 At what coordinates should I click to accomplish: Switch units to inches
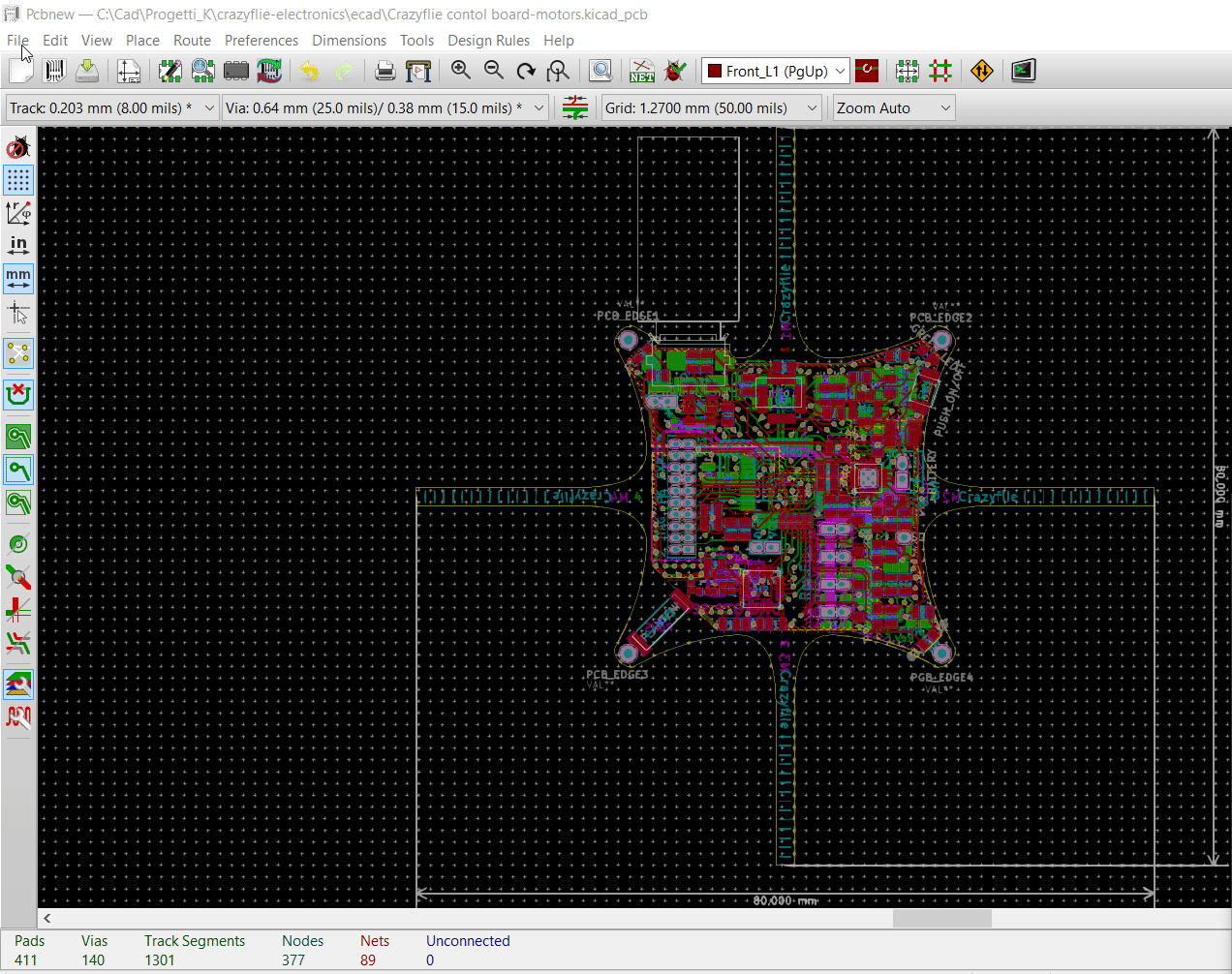(18, 245)
